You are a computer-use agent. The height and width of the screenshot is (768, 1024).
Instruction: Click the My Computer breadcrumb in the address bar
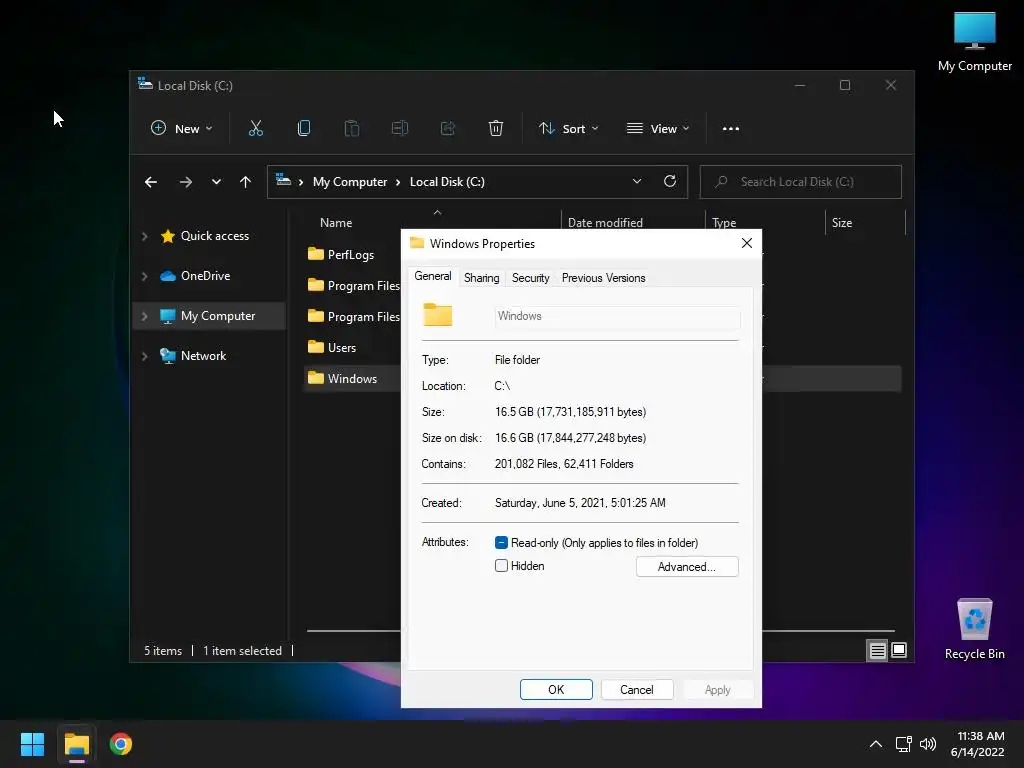[x=350, y=182]
